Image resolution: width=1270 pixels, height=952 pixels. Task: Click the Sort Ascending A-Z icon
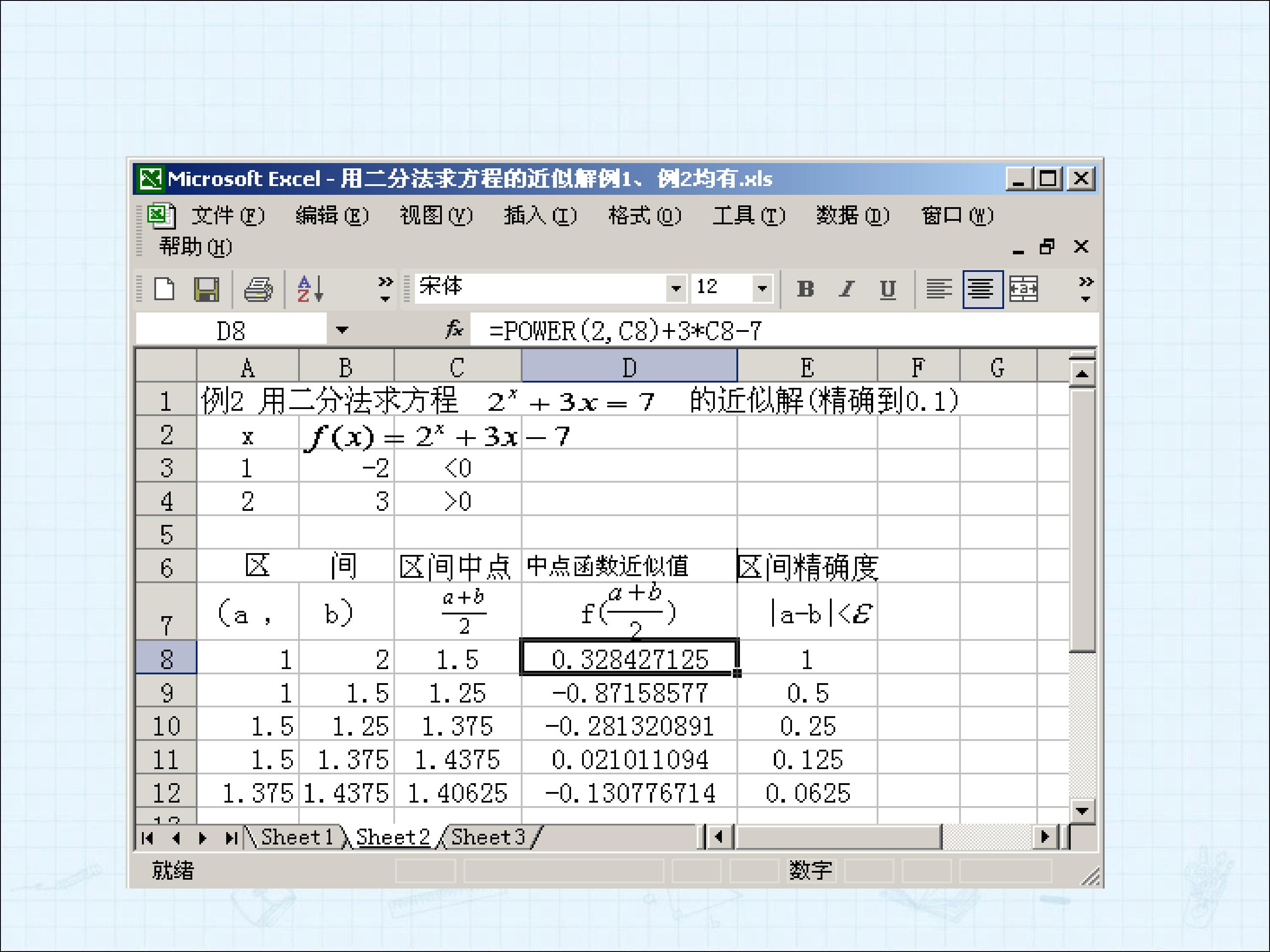click(x=310, y=289)
